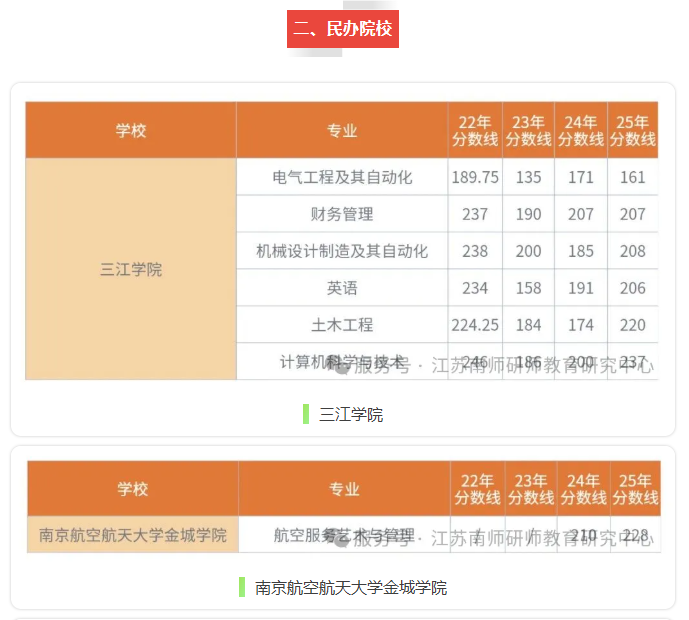The image size is (689, 620).
Task: Click the 财务管理 major cell
Action: click(x=342, y=214)
